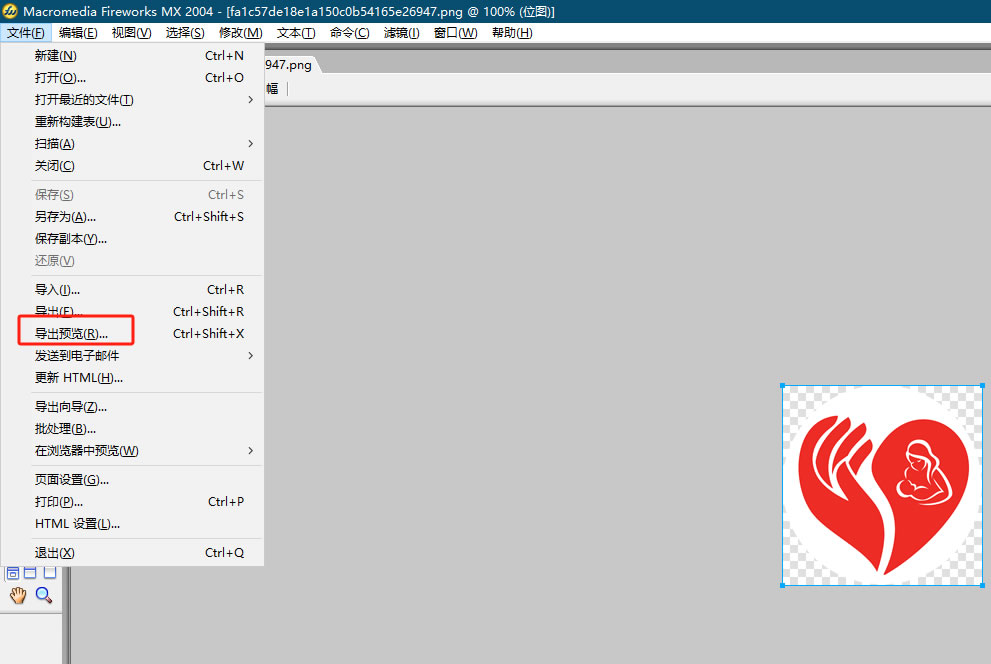Screen dimensions: 991x664
Task: Click the red heart logo image on canvas
Action: point(882,485)
